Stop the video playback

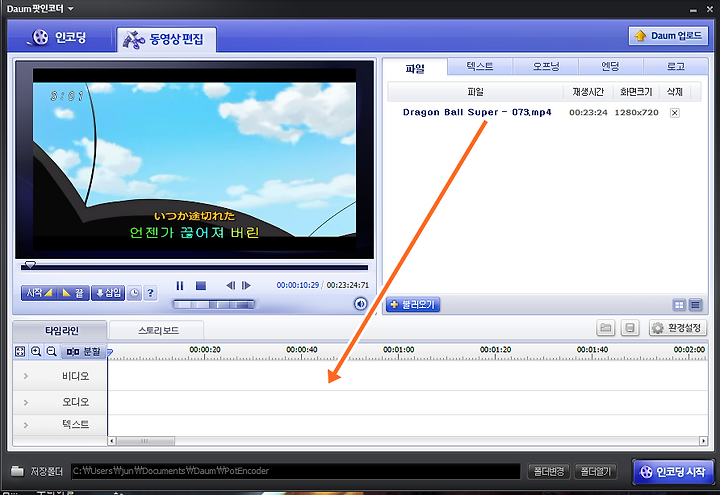pos(201,286)
